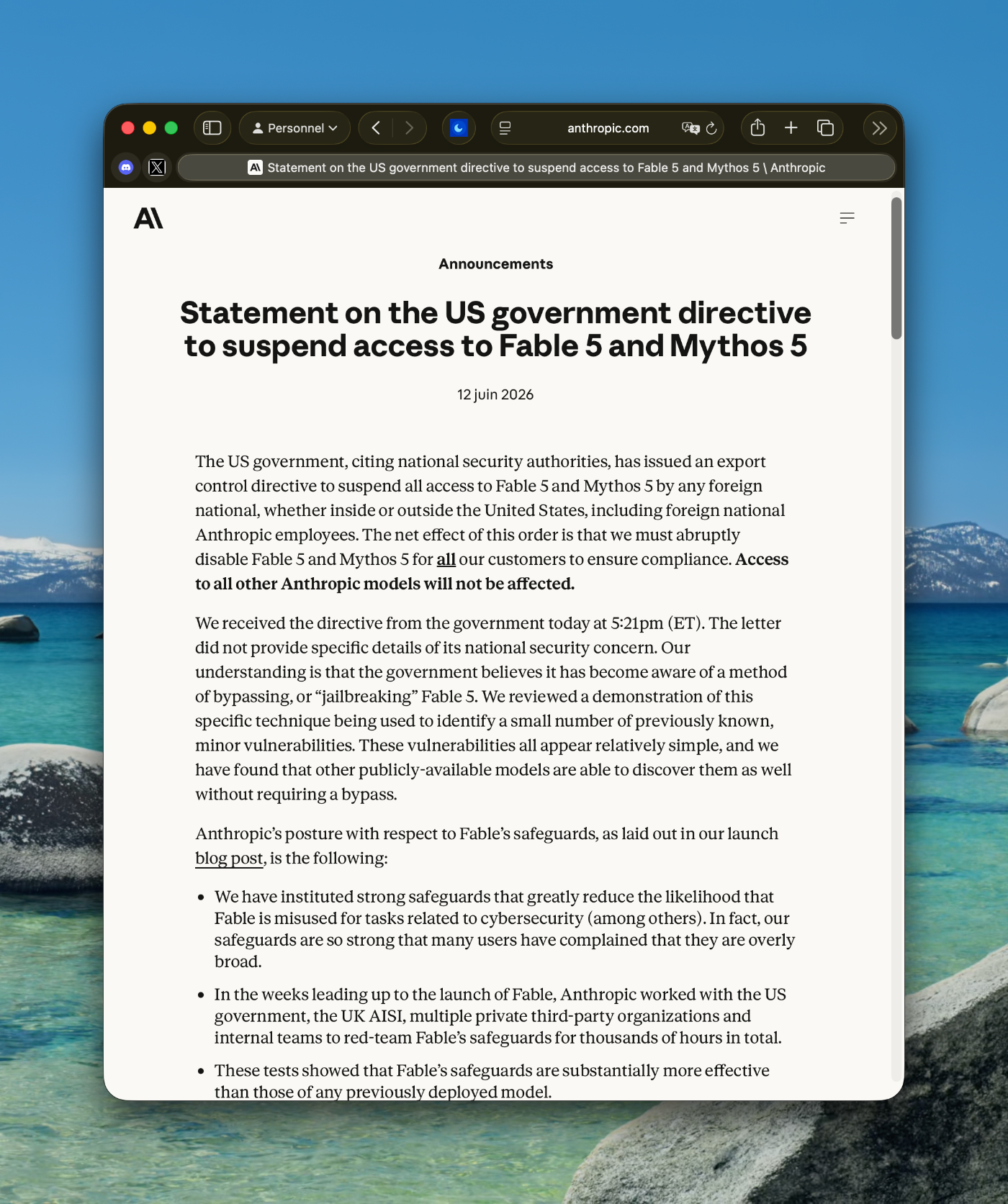The height and width of the screenshot is (1204, 1008).
Task: Toggle the Safari sidebar button
Action: 212,128
